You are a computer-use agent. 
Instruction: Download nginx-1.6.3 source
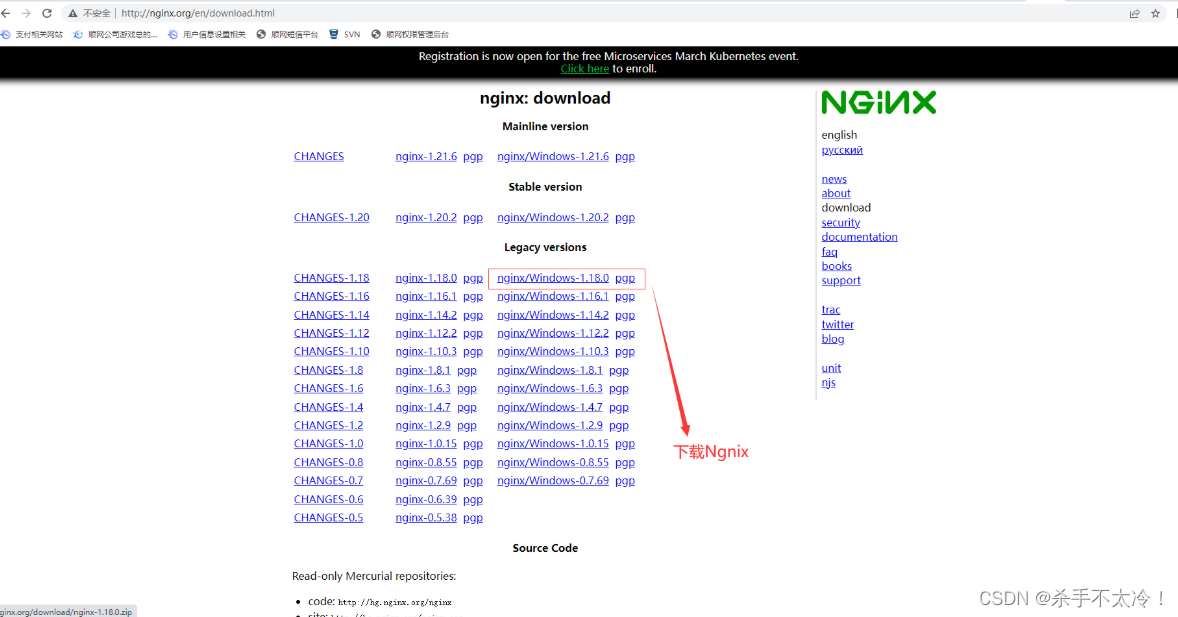423,389
